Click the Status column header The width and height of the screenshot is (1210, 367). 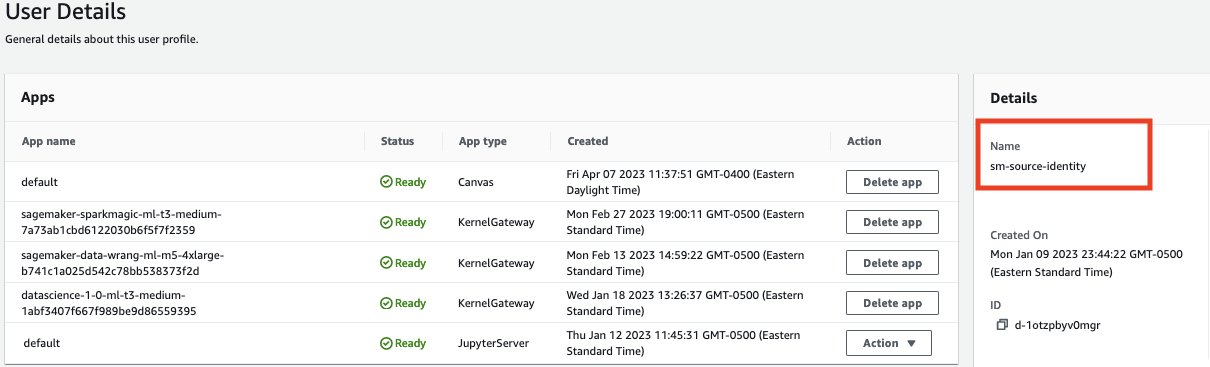click(397, 141)
